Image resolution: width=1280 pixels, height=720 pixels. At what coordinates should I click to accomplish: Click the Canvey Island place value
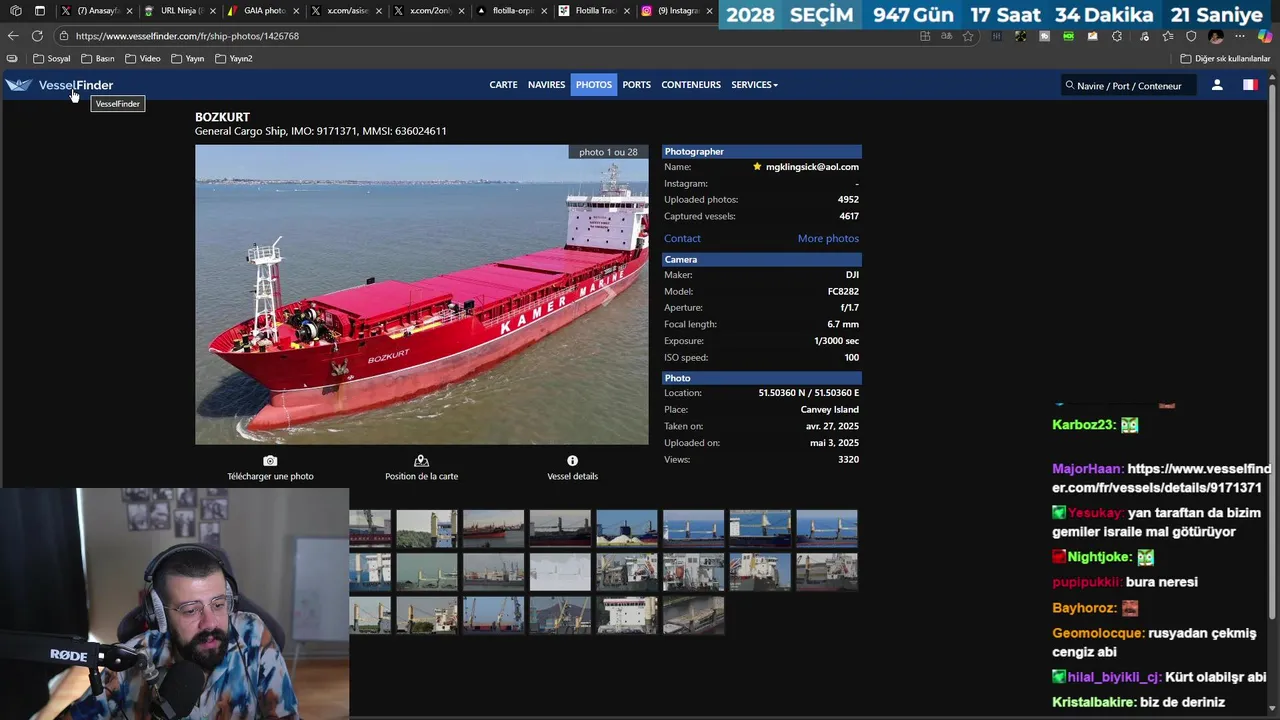pos(829,409)
